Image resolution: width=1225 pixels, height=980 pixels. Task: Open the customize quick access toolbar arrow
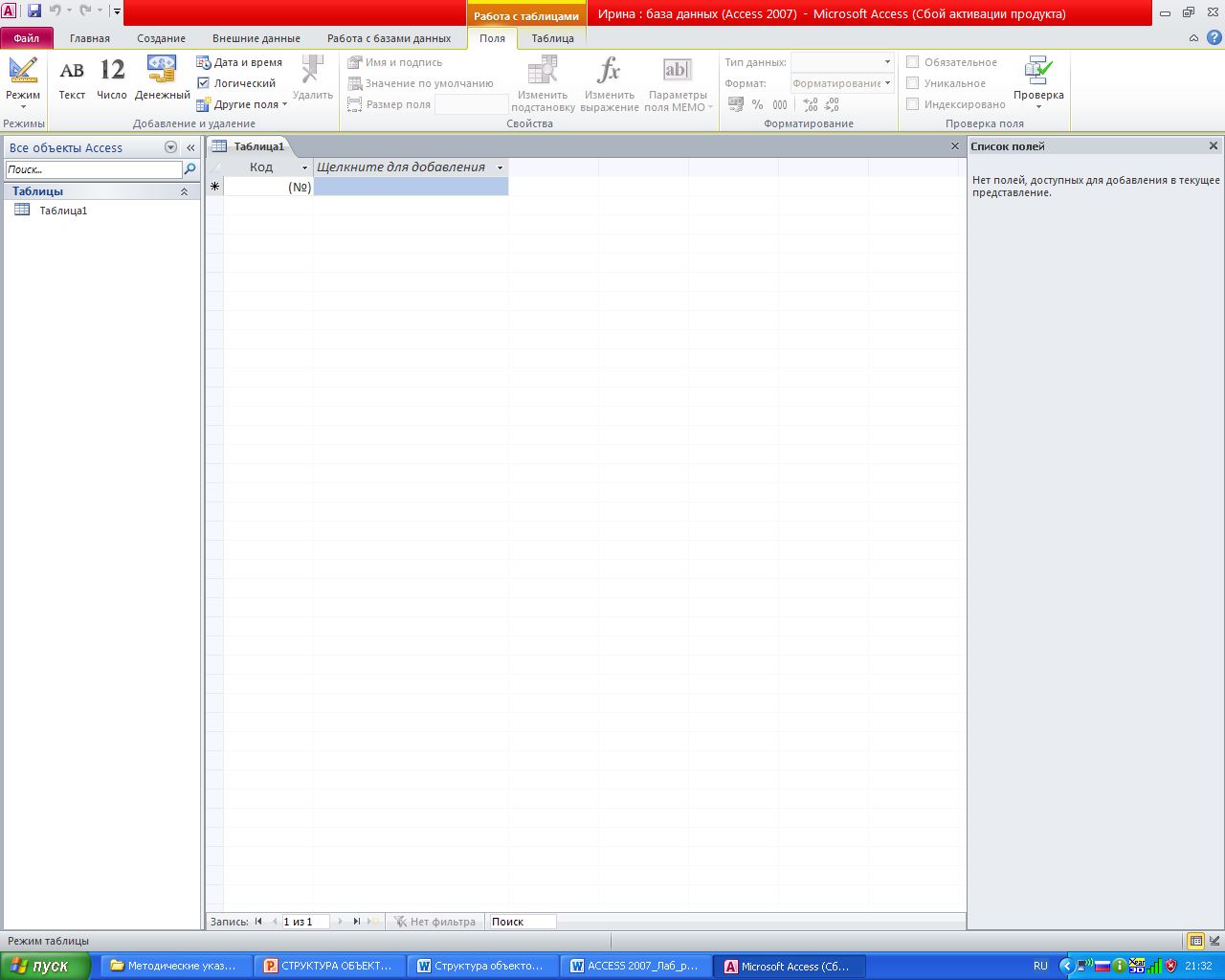click(x=117, y=11)
